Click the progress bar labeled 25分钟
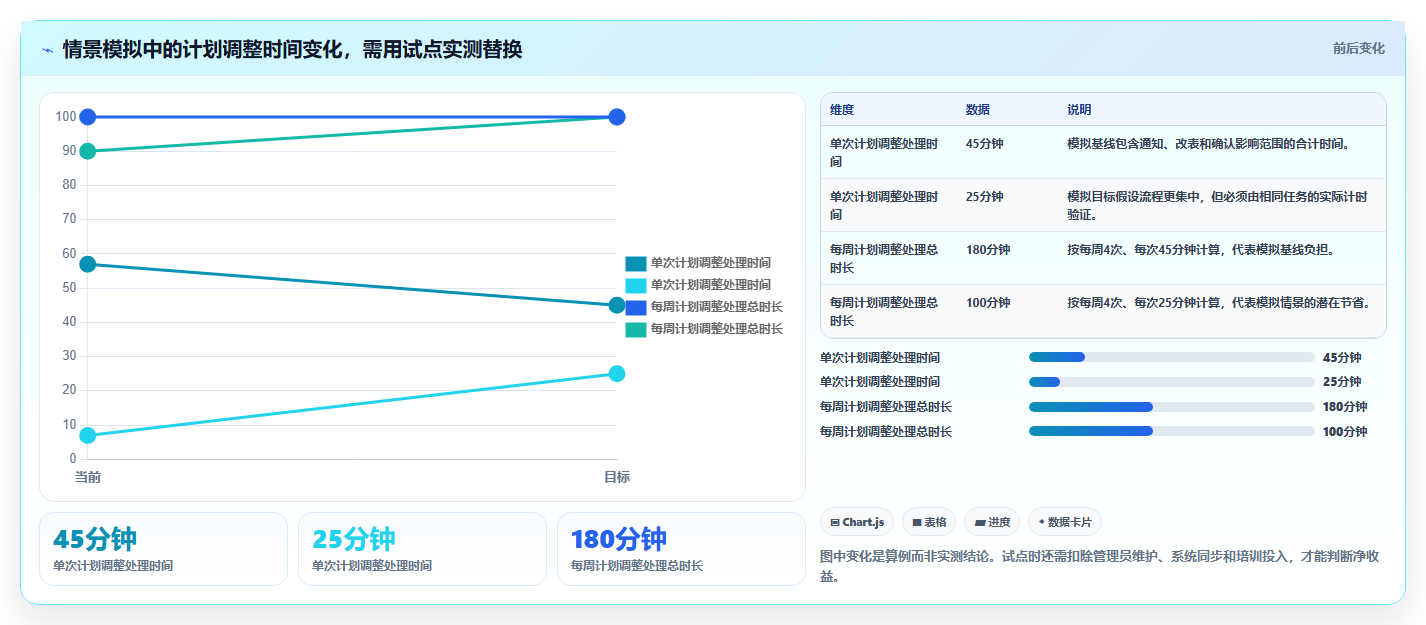Image resolution: width=1426 pixels, height=625 pixels. 1171,381
